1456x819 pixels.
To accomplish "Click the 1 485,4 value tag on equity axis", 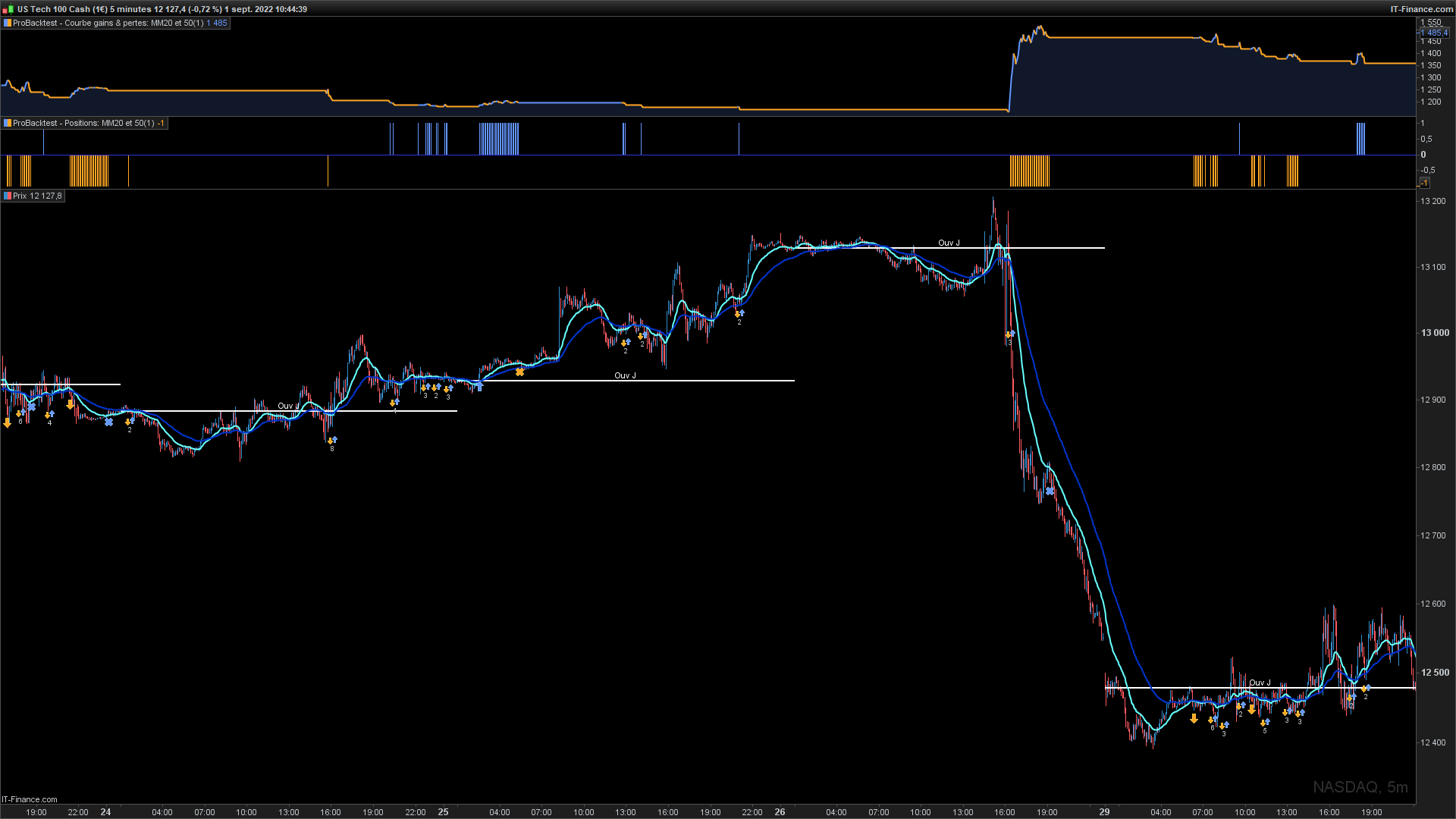I will (1434, 33).
